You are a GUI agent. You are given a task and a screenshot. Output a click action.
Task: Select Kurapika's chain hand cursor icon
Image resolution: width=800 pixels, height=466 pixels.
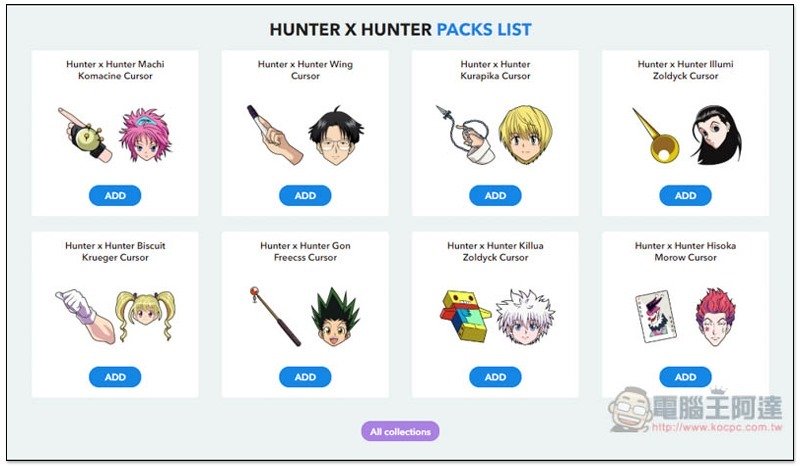463,134
